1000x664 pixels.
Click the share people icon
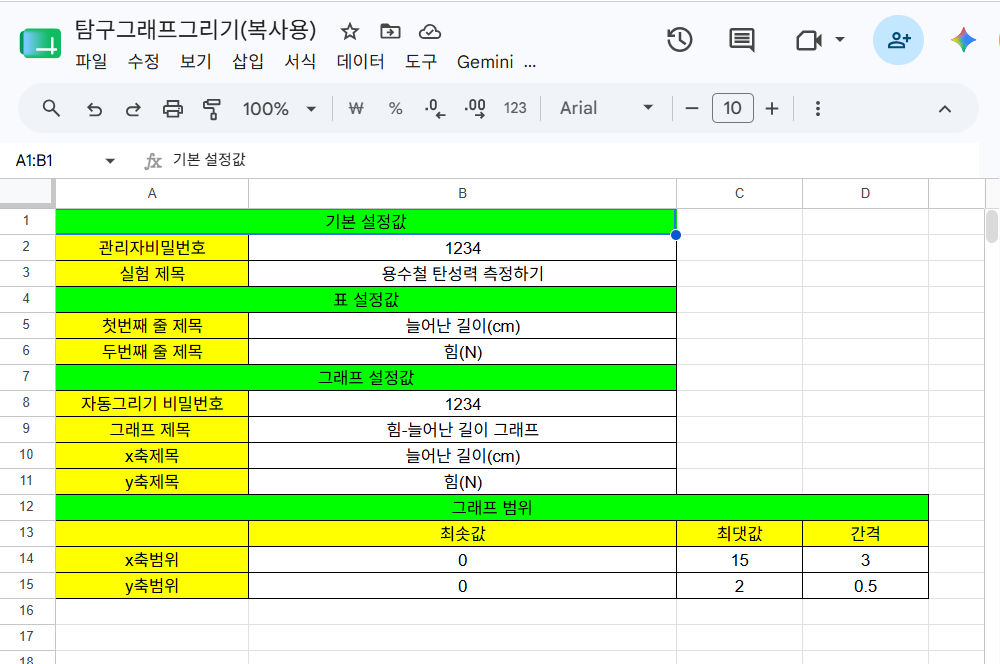click(898, 40)
